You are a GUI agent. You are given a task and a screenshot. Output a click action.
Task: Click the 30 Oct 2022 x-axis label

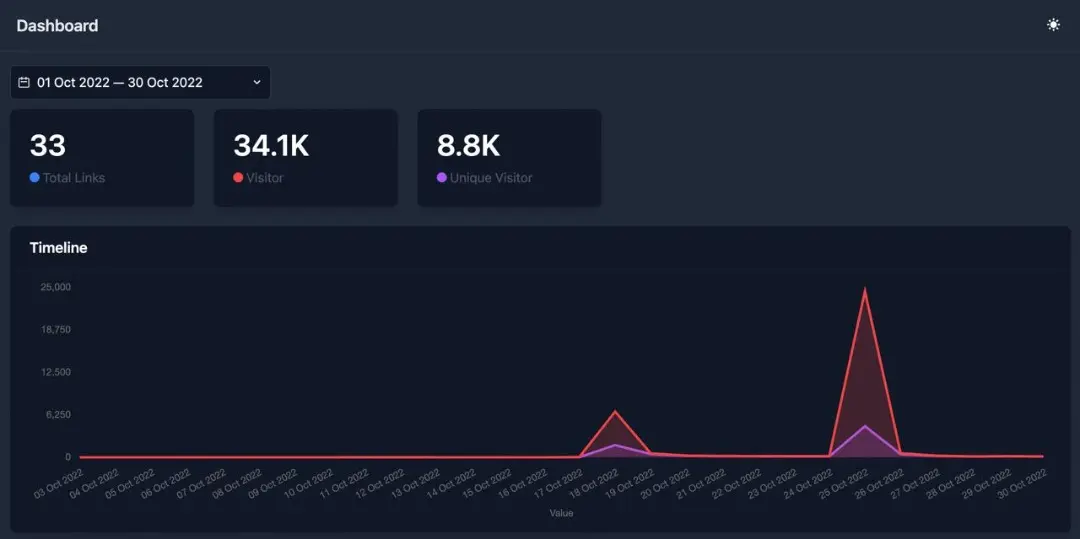[x=1022, y=484]
